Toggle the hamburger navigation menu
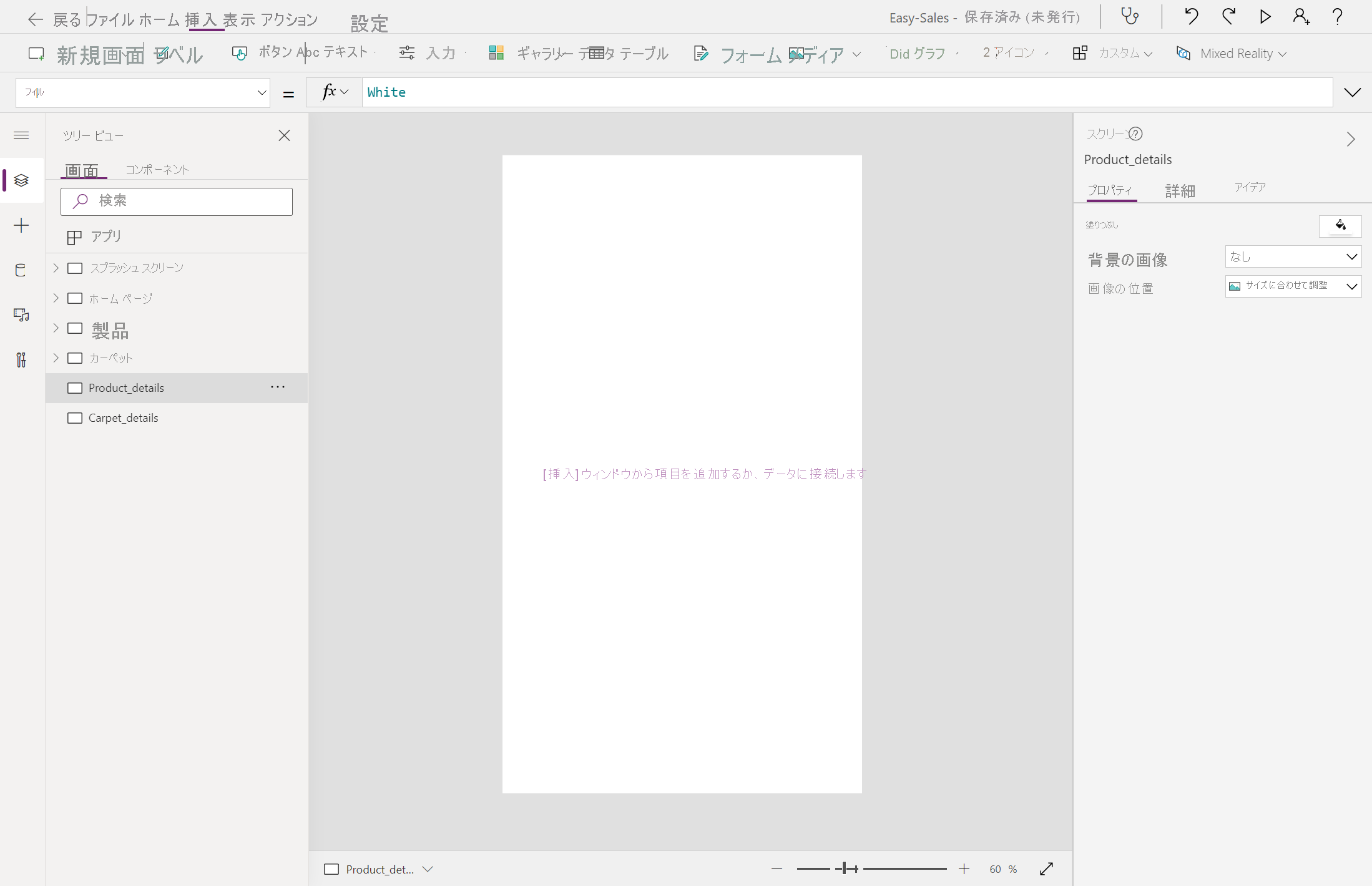This screenshot has width=1372, height=886. coord(21,135)
